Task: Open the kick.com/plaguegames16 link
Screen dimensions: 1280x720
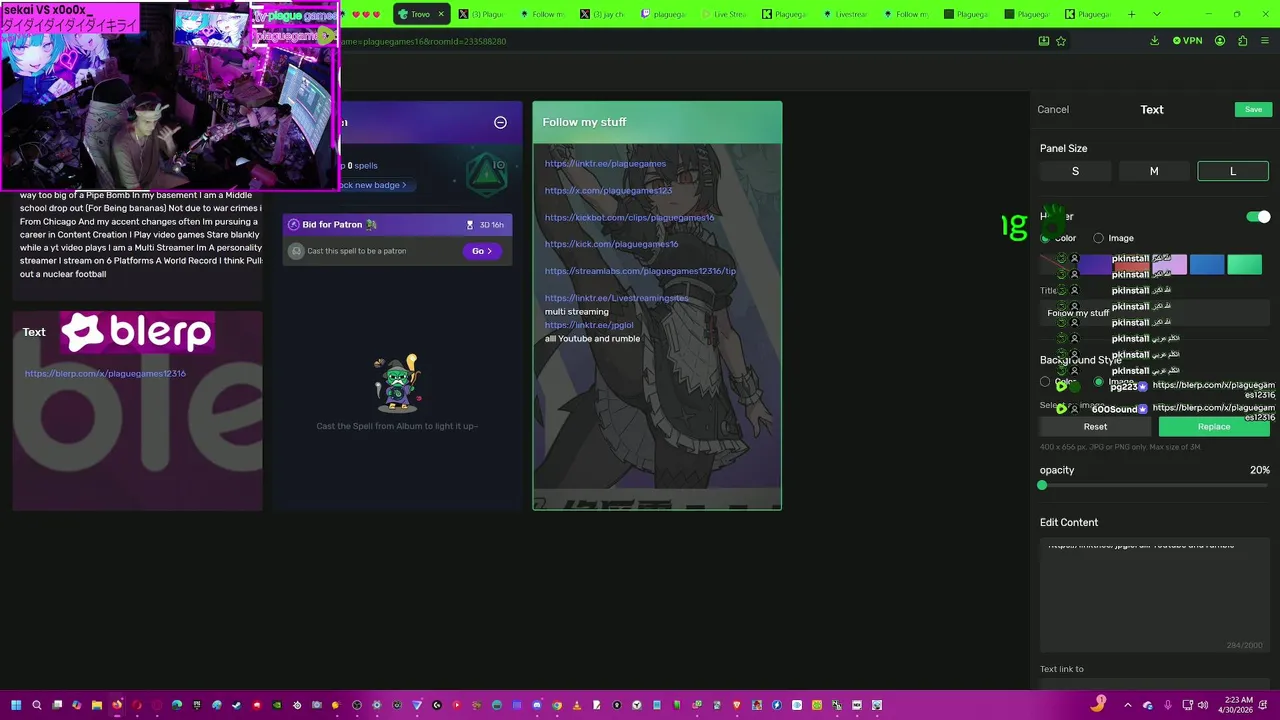Action: click(611, 244)
